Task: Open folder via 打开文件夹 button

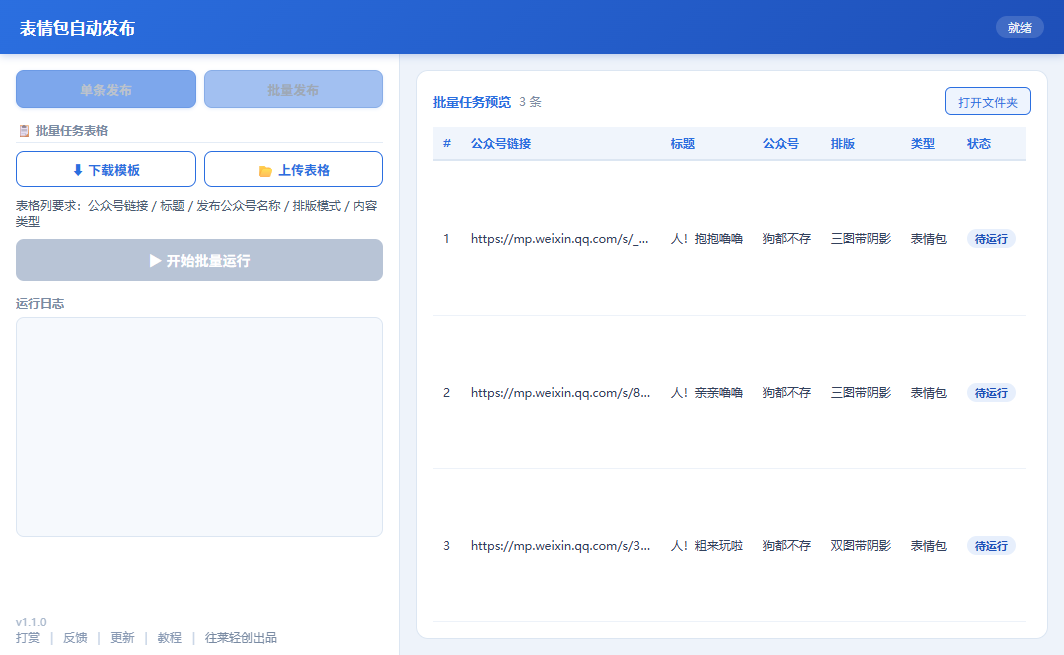Action: pyautogui.click(x=987, y=102)
